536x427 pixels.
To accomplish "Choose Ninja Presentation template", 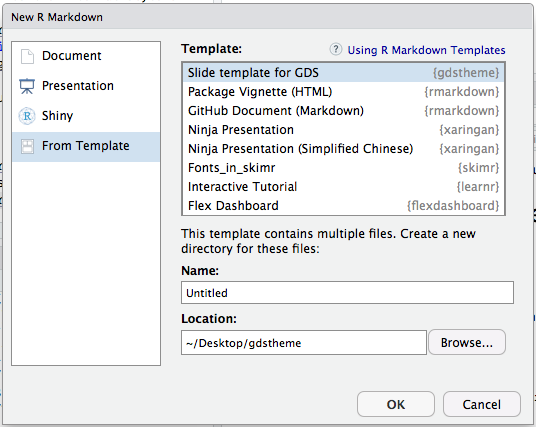I will pos(343,130).
